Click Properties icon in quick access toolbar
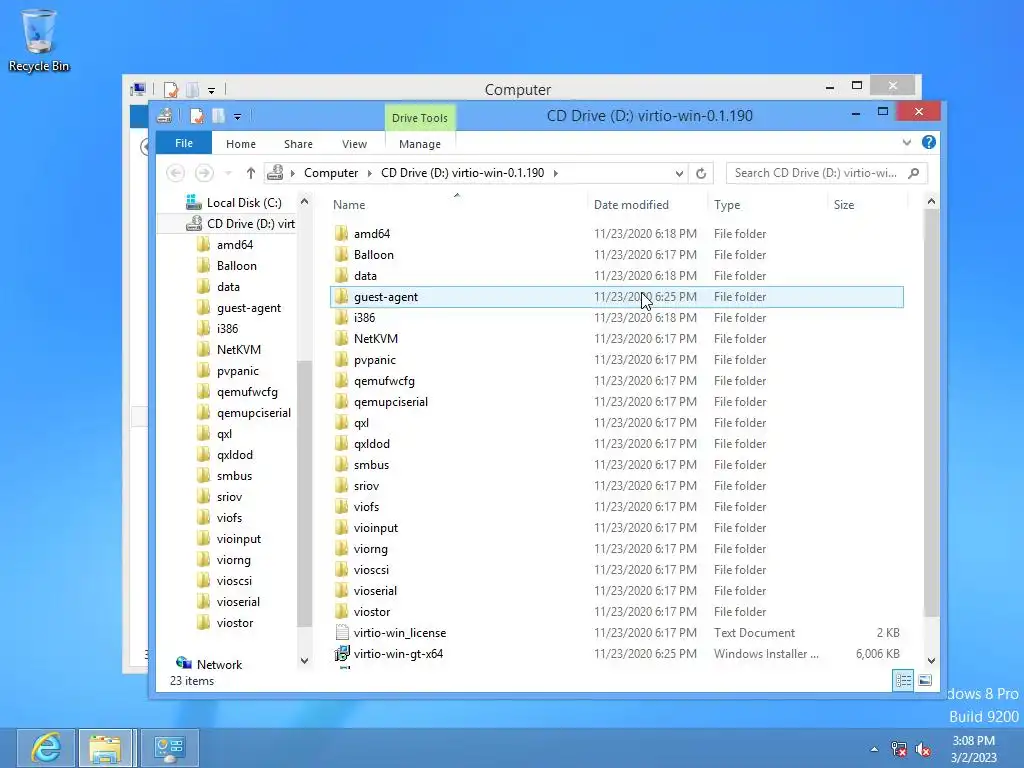Screen dimensions: 1024x768 click(197, 116)
